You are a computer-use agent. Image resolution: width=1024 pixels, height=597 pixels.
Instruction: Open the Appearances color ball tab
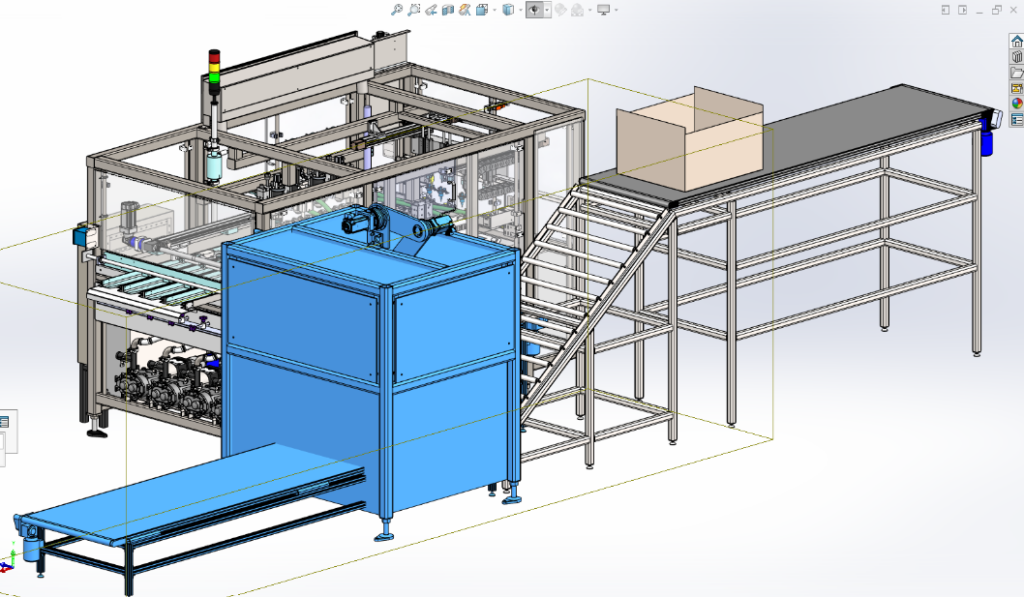pyautogui.click(x=1017, y=103)
